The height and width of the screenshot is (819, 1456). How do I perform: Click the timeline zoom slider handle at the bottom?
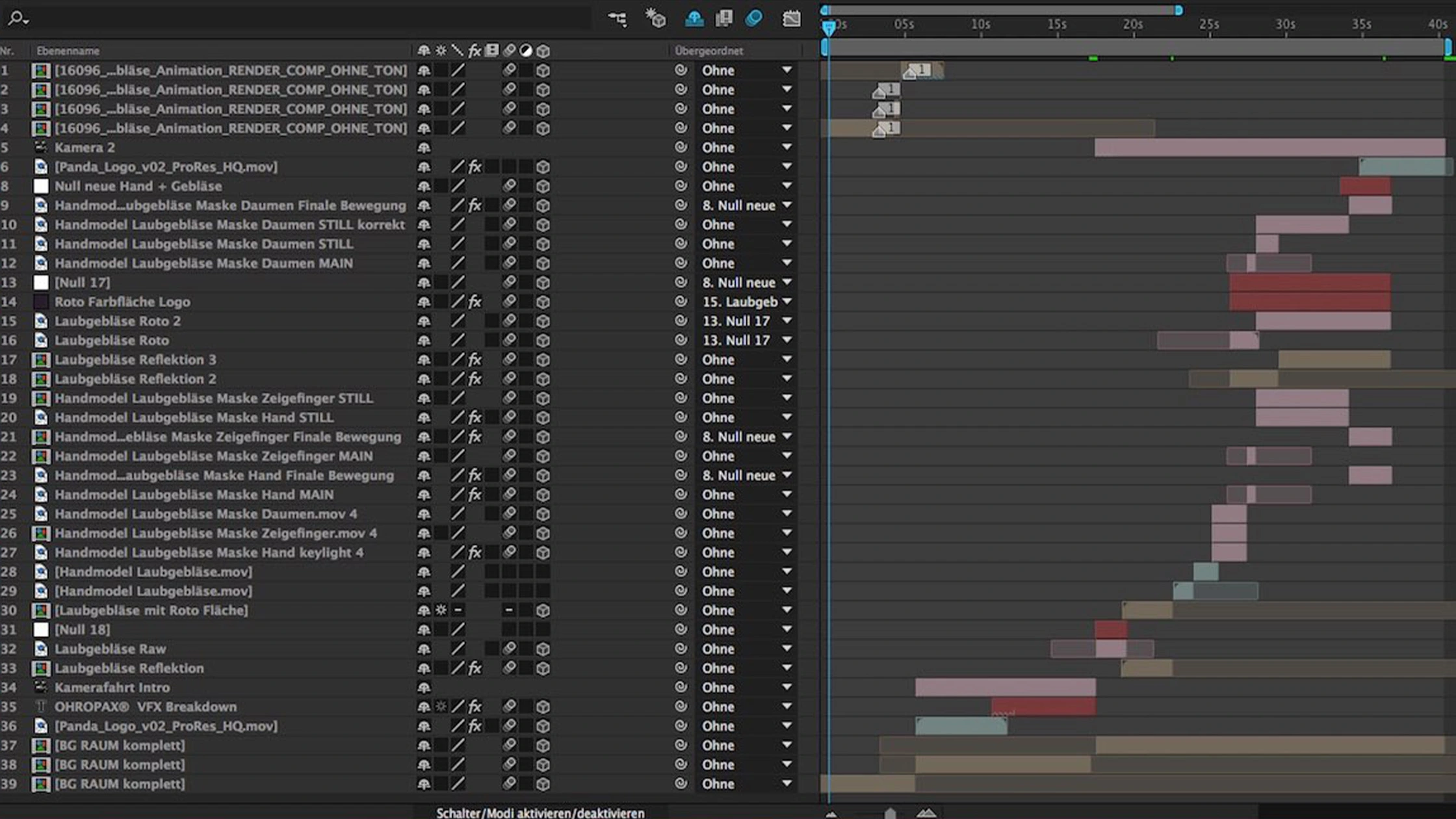click(890, 813)
